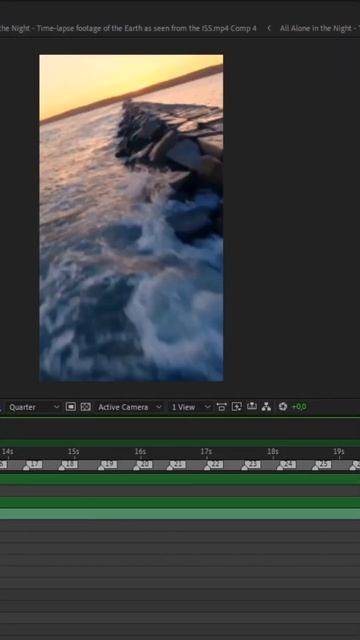Click the 16s mark on the time ruler
360x640 pixels.
tap(140, 451)
